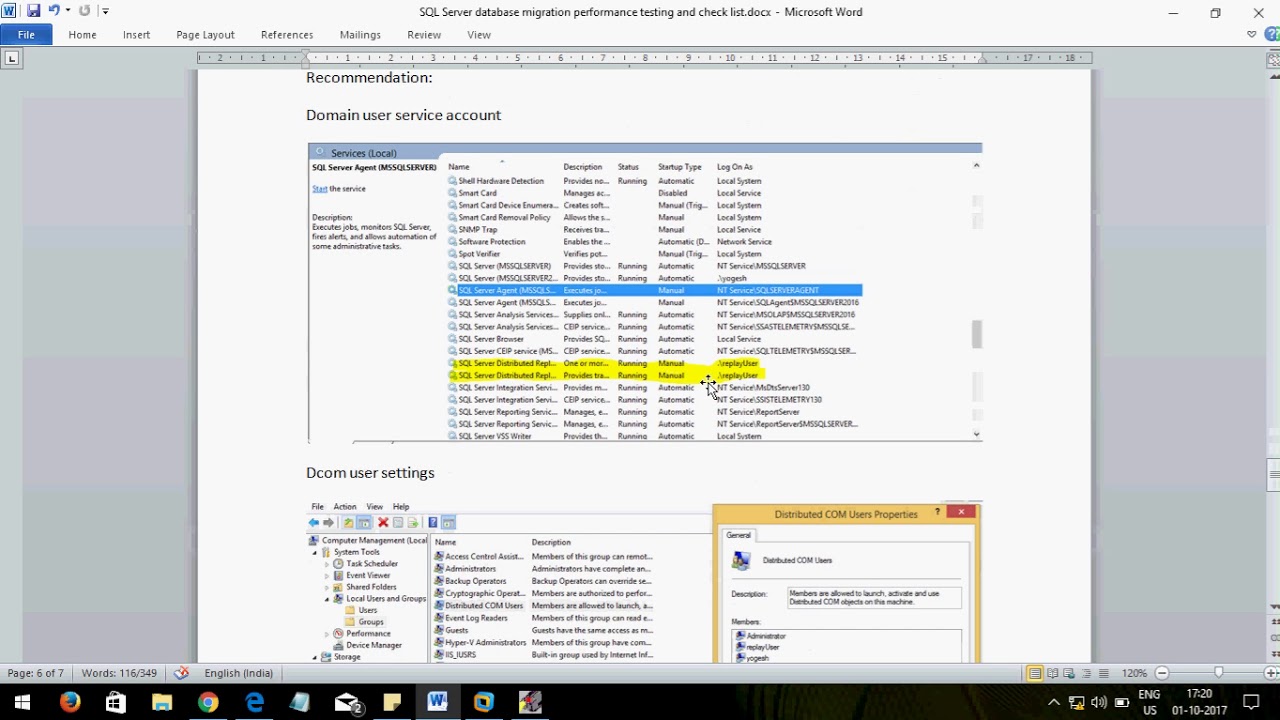This screenshot has height=720, width=1280.
Task: Click the proofing errors icon in status bar
Action: coord(181,673)
